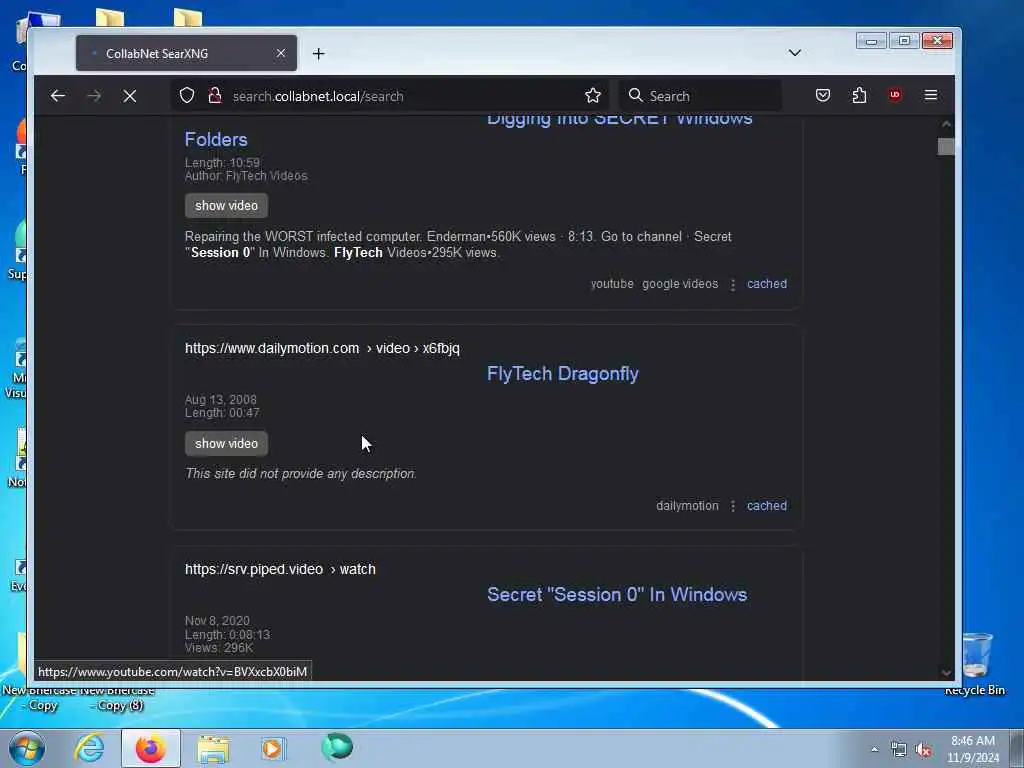Click the dailymotion engine label
Image resolution: width=1024 pixels, height=768 pixels.
[x=687, y=505]
